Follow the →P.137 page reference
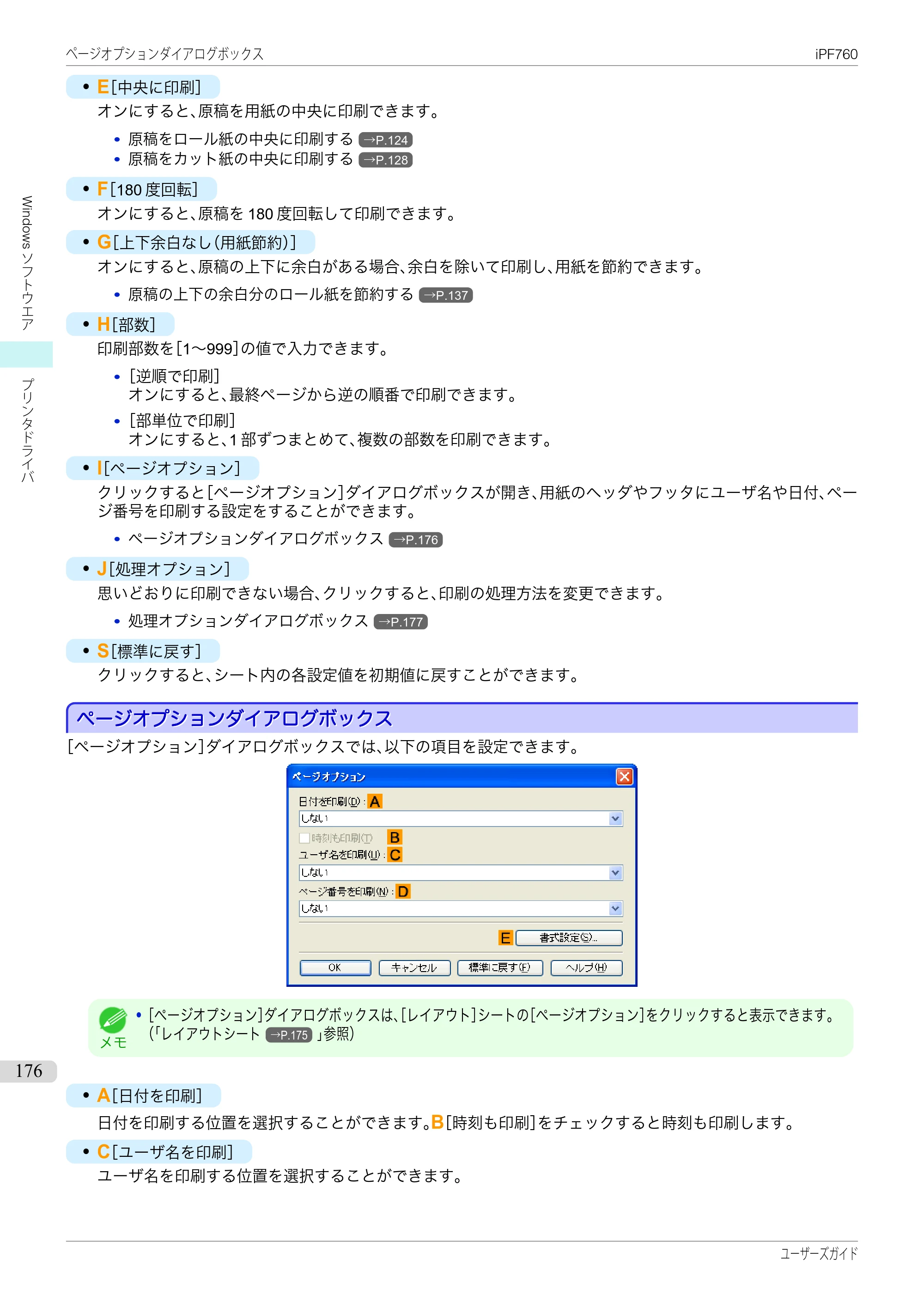The image size is (924, 1307). point(445,295)
